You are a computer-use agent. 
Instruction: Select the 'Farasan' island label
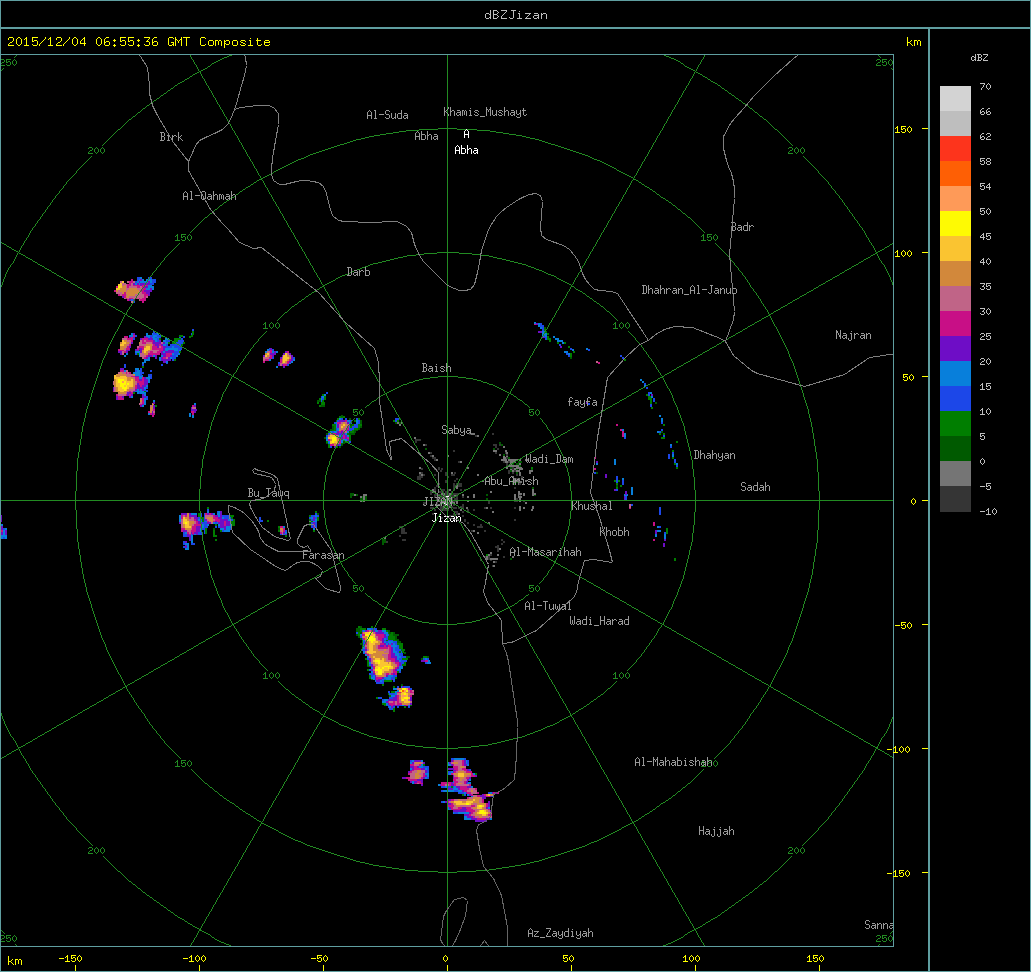[323, 556]
